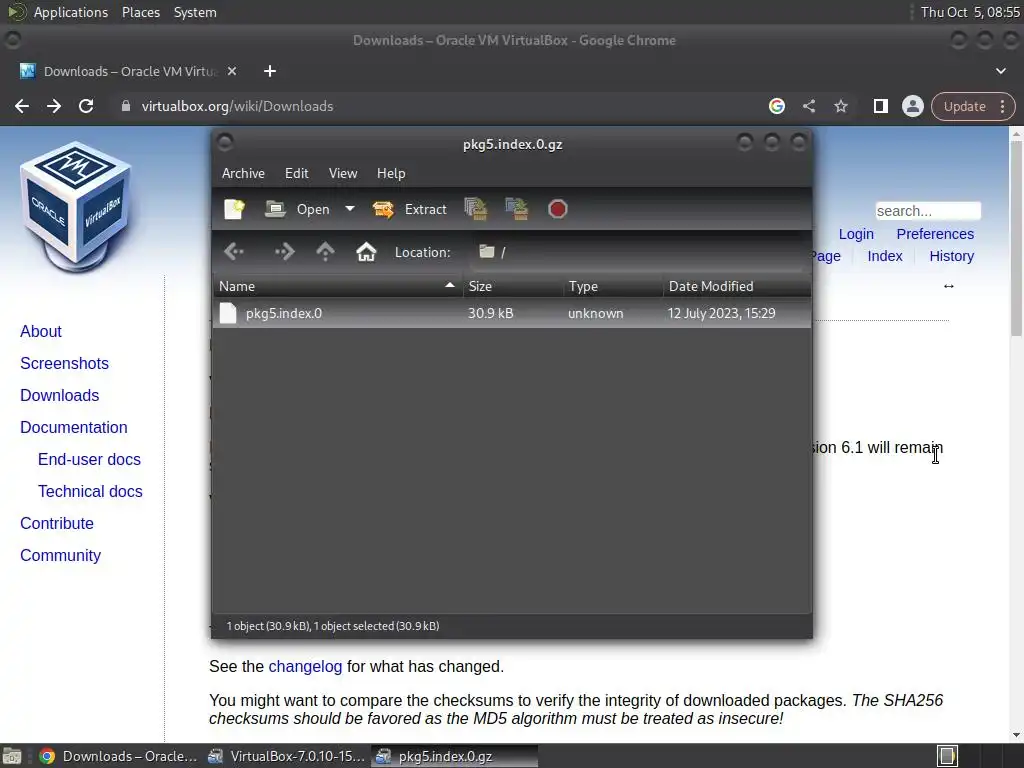Go back in archive location history
The width and height of the screenshot is (1024, 768).
[234, 251]
